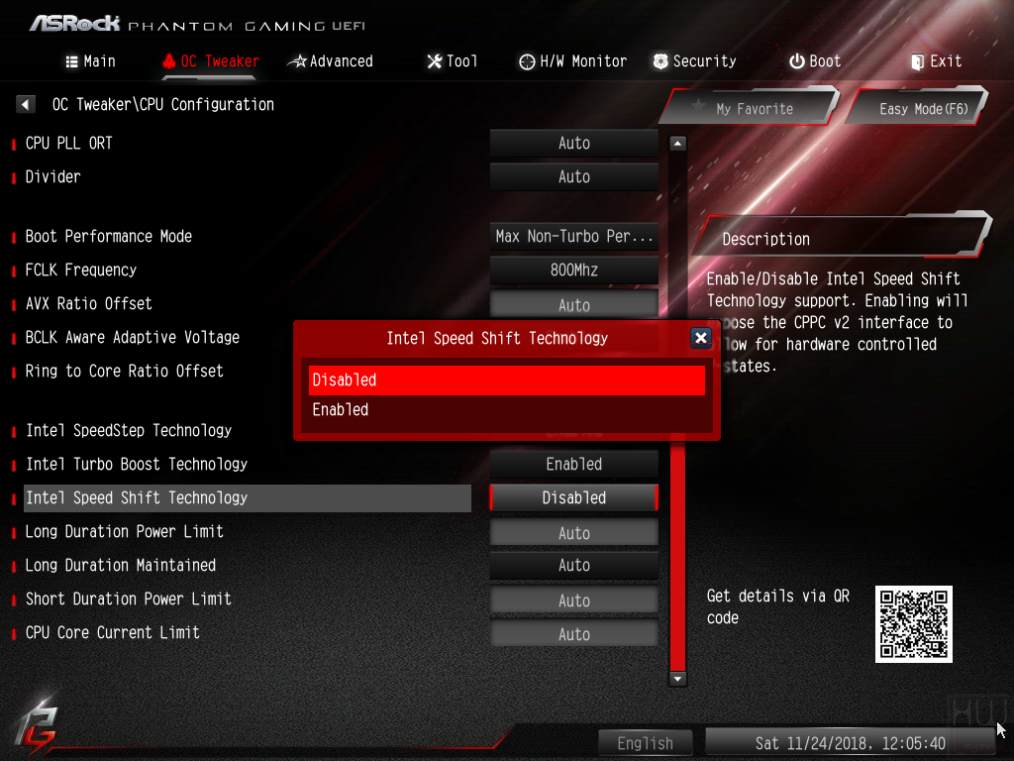
Task: Click the Tool wrench icon
Action: (435, 61)
